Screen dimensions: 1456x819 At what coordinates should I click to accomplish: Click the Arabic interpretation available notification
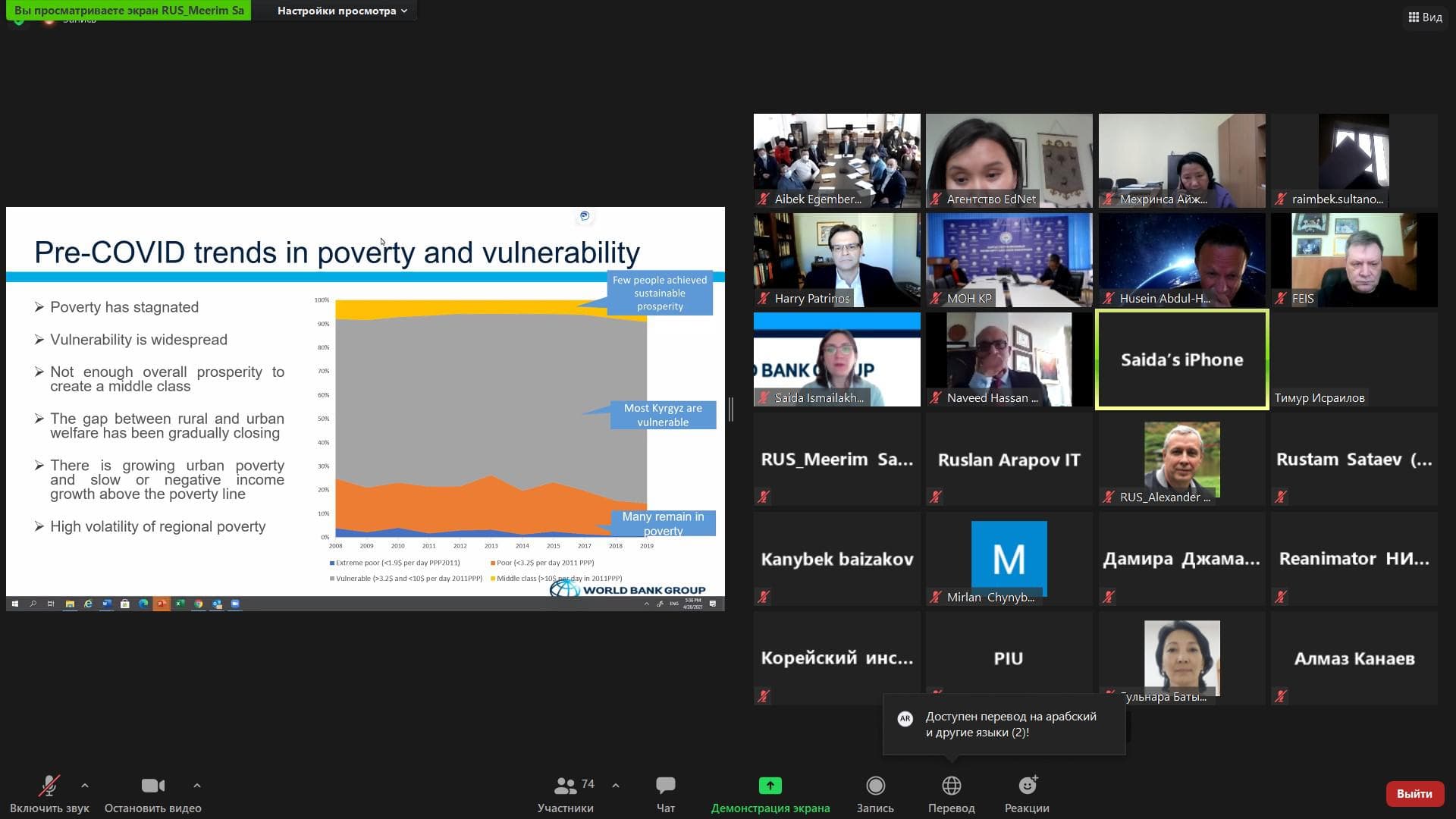(x=1003, y=724)
